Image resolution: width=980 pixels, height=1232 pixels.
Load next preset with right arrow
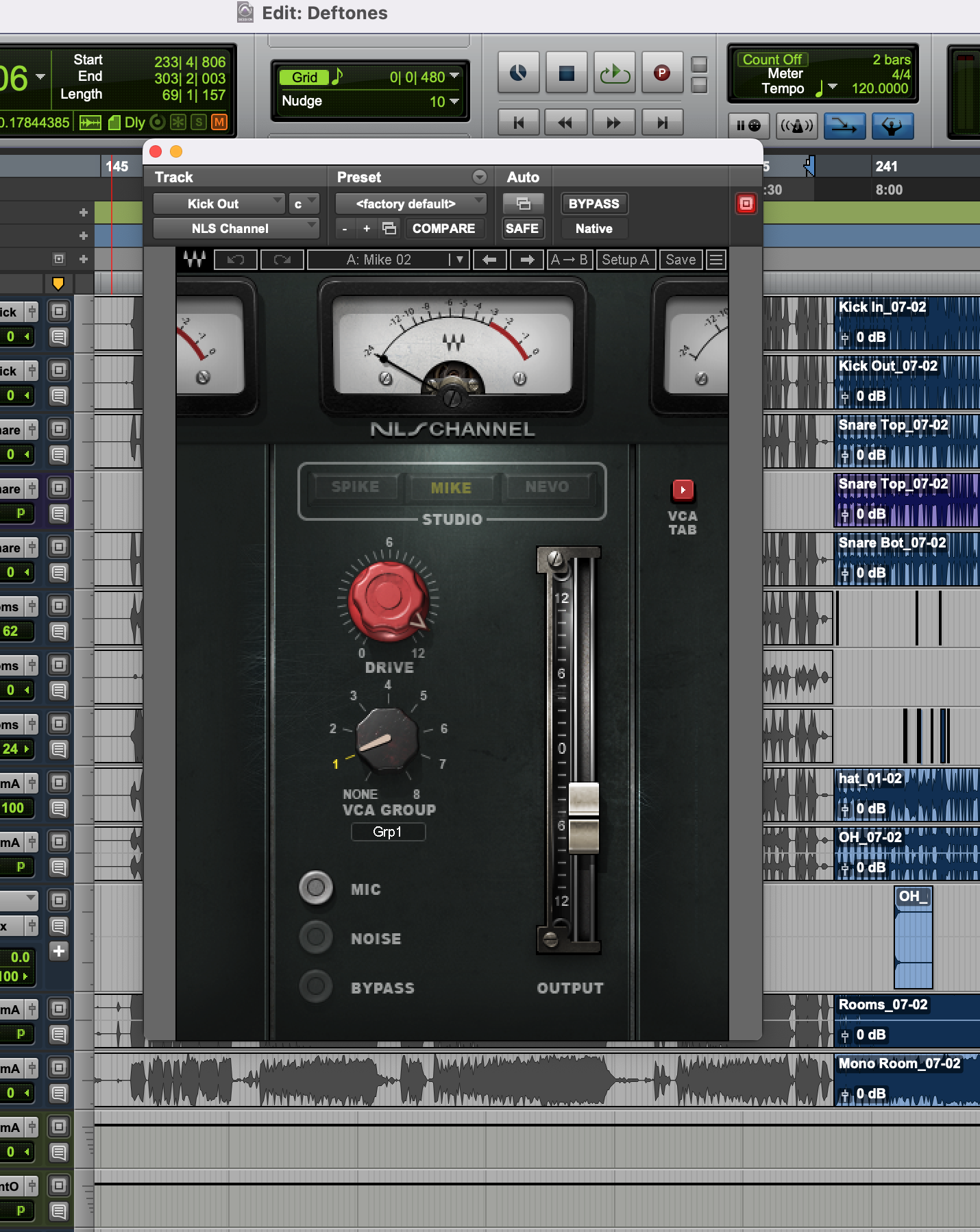[527, 260]
